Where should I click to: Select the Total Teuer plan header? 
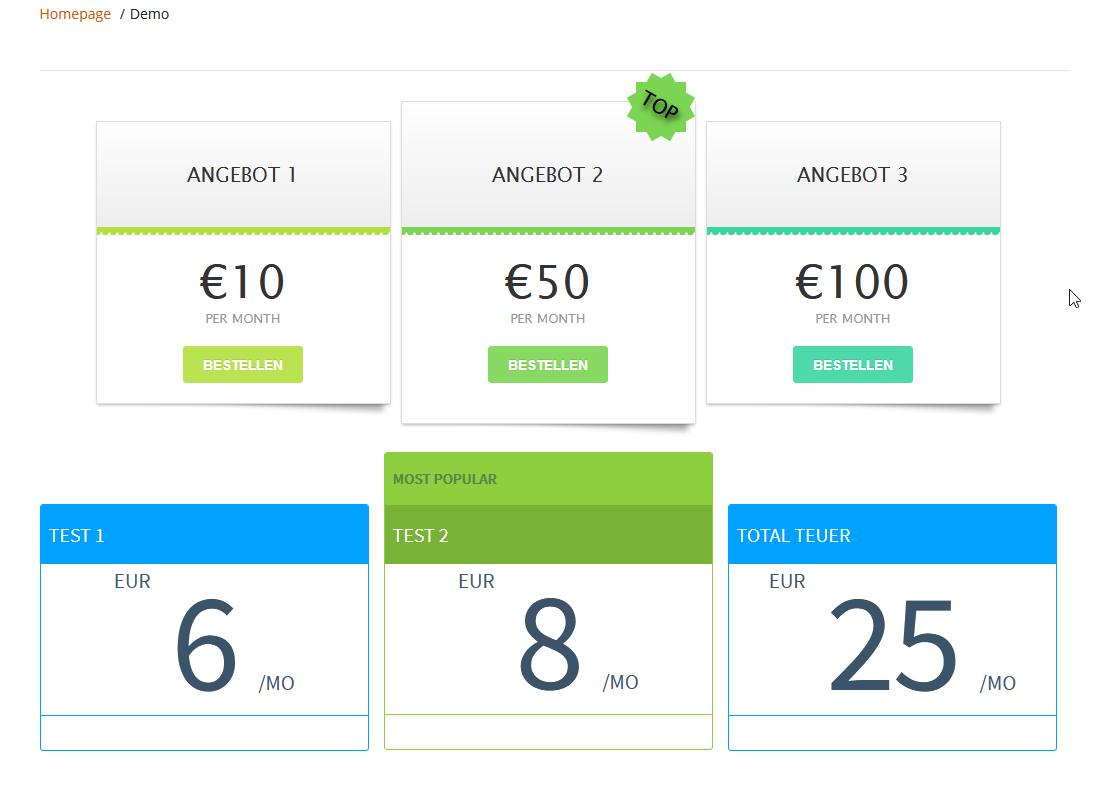pyautogui.click(x=892, y=535)
